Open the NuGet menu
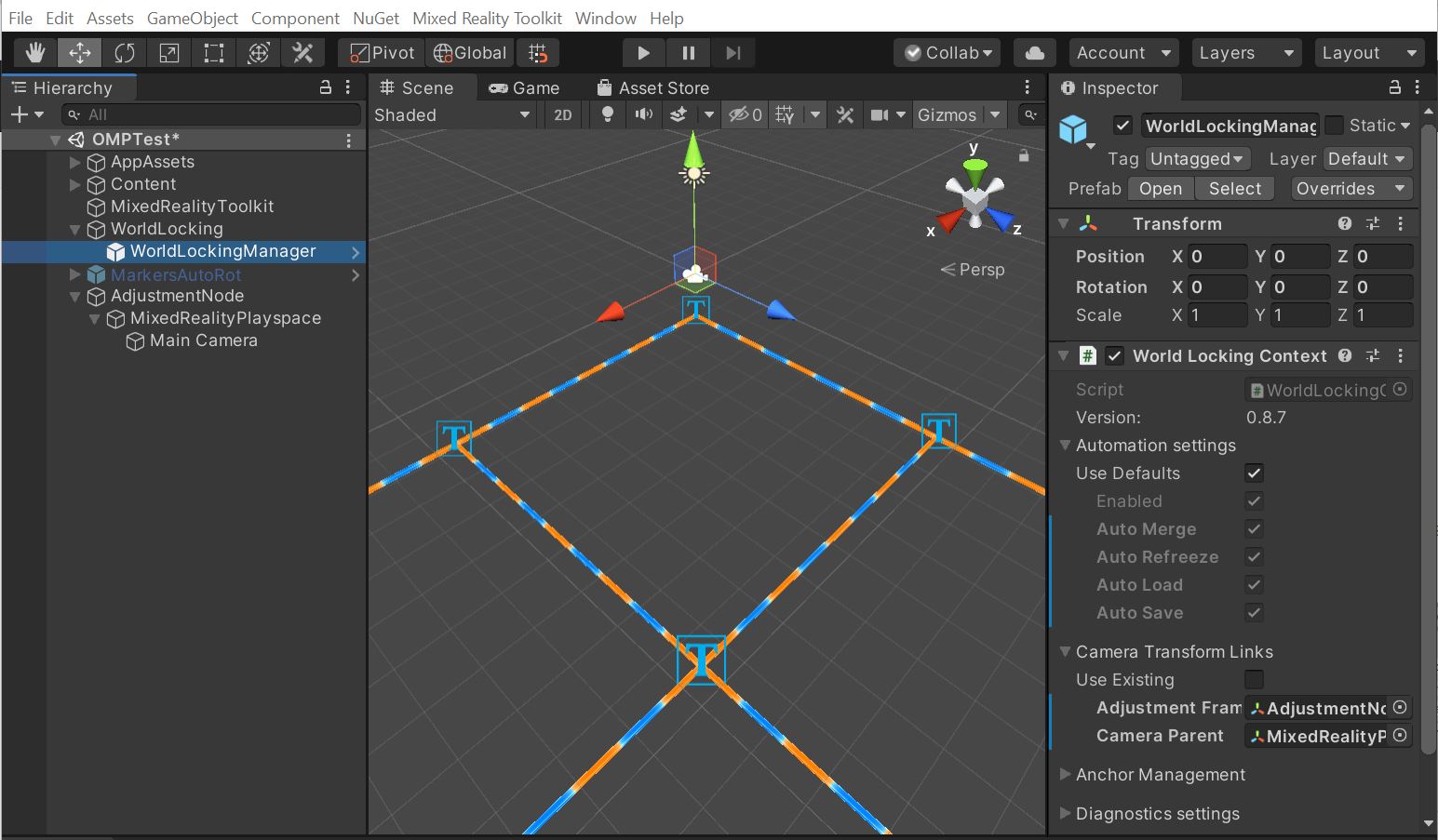 376,18
